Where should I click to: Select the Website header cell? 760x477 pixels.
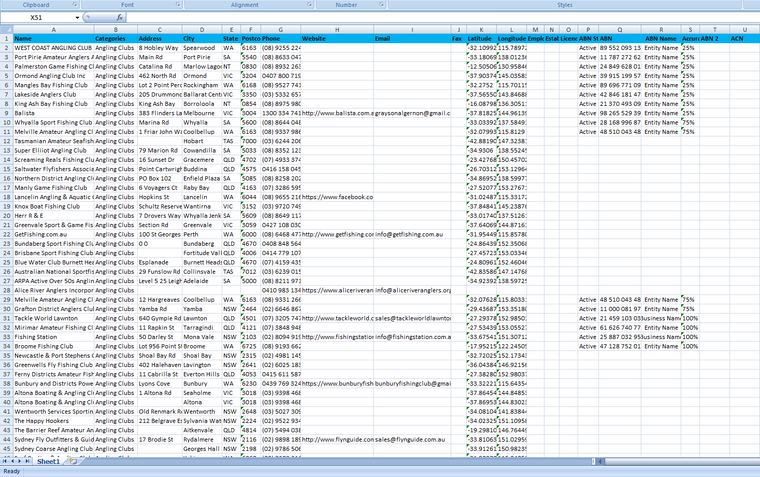tap(335, 39)
